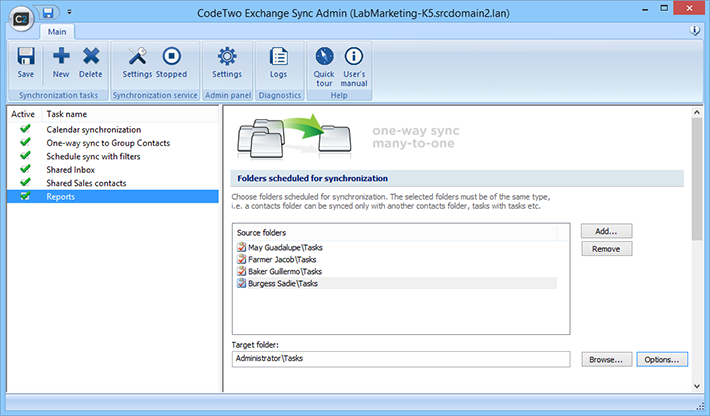Click Remove to remove source folder
Image resolution: width=710 pixels, height=416 pixels.
606,249
